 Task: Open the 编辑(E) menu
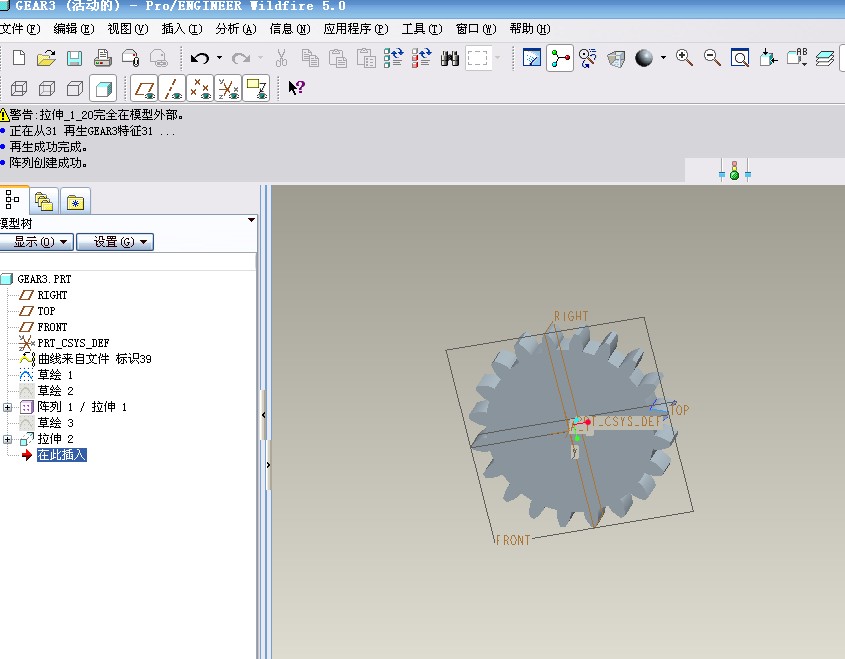pos(74,29)
